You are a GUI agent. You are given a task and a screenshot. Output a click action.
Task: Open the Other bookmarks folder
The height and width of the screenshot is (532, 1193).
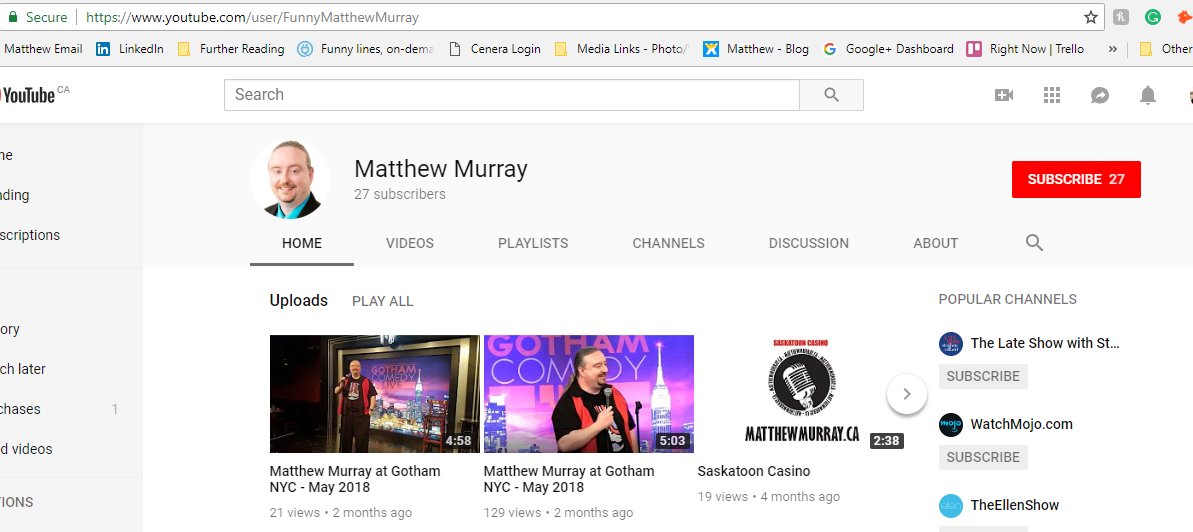pyautogui.click(x=1165, y=49)
